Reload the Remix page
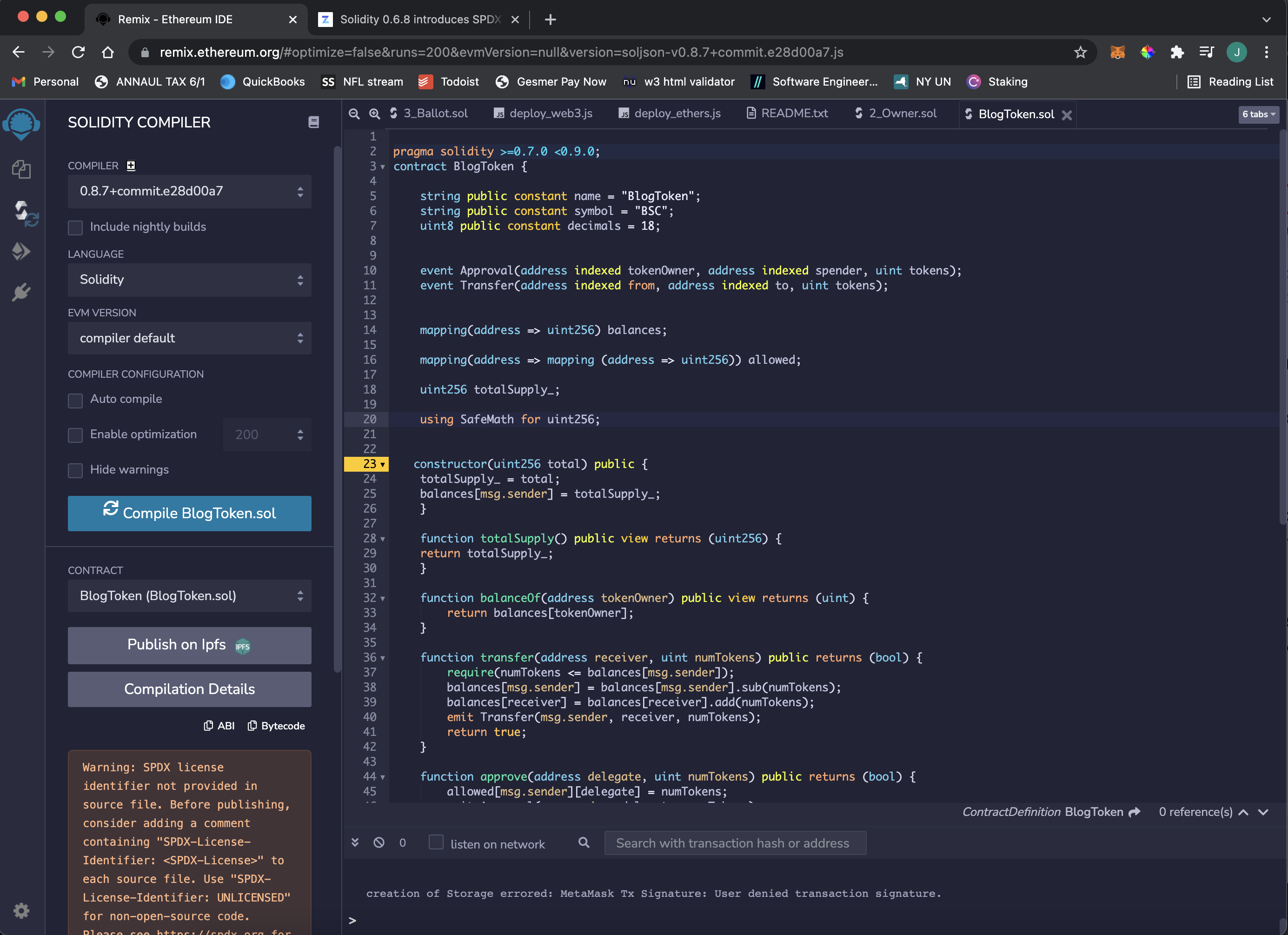 click(x=79, y=52)
